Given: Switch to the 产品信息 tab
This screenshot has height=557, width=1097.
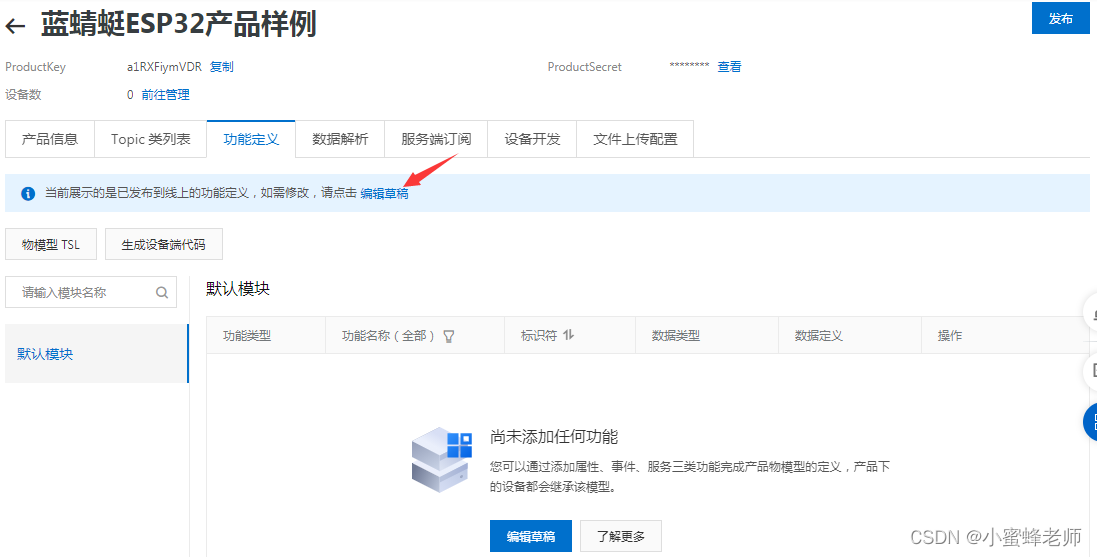Looking at the screenshot, I should (x=50, y=139).
